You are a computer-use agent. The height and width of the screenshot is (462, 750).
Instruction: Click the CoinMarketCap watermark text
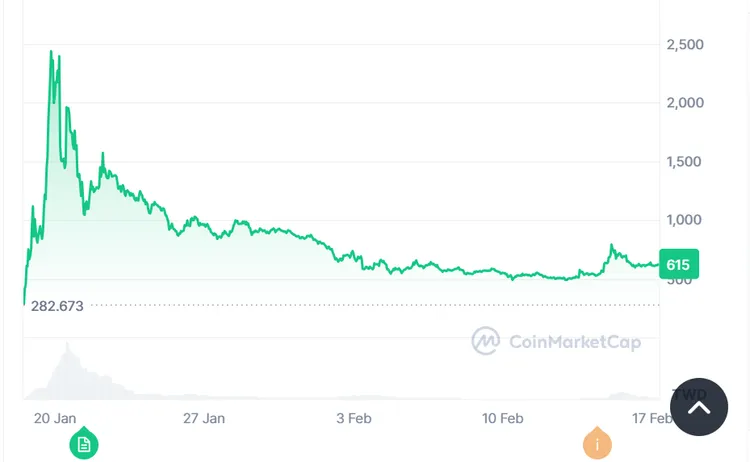pyautogui.click(x=574, y=342)
